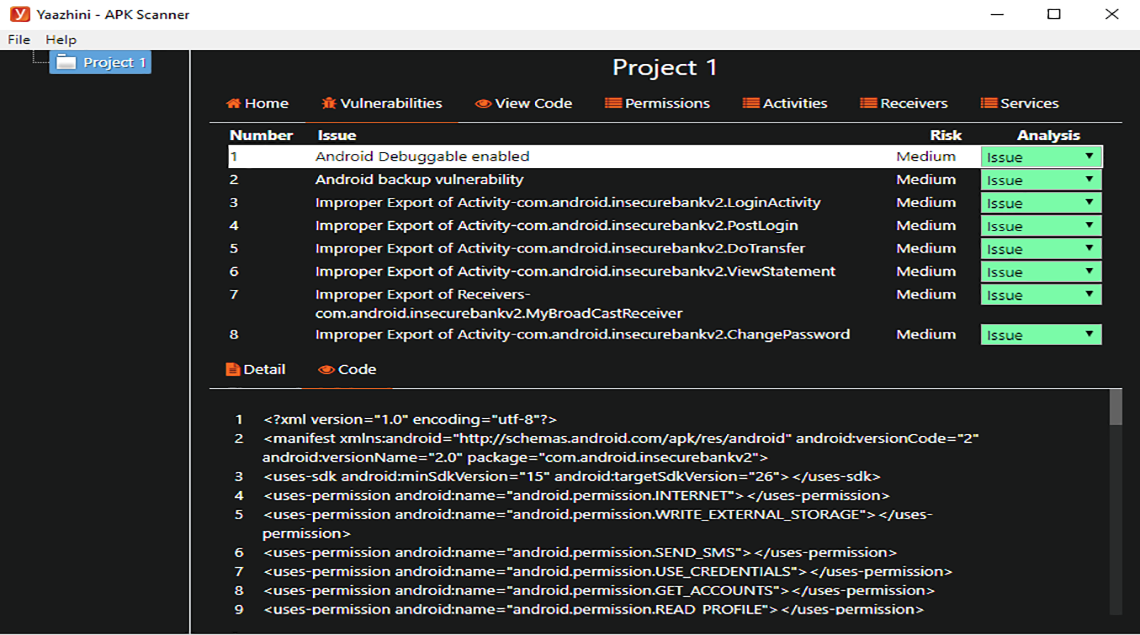Open Analysis dropdown for PostLogin issue

pos(1040,225)
